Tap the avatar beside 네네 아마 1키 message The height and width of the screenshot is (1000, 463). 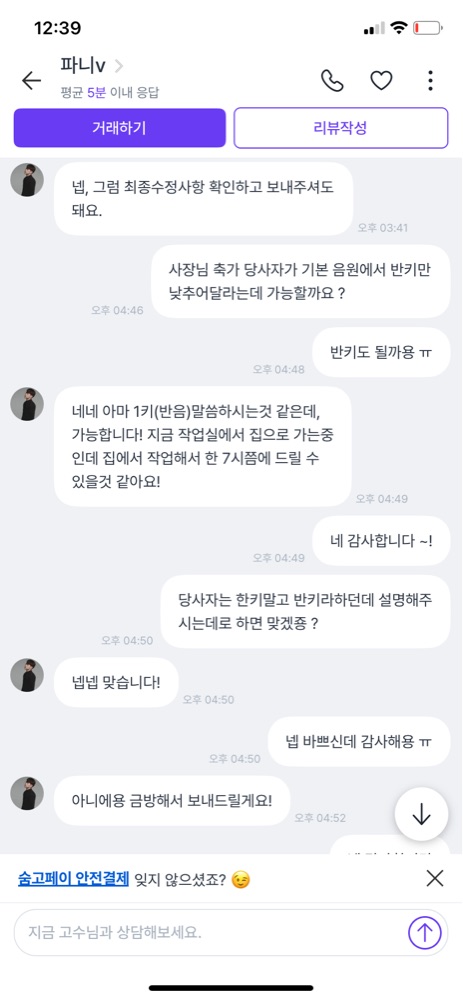coord(27,404)
